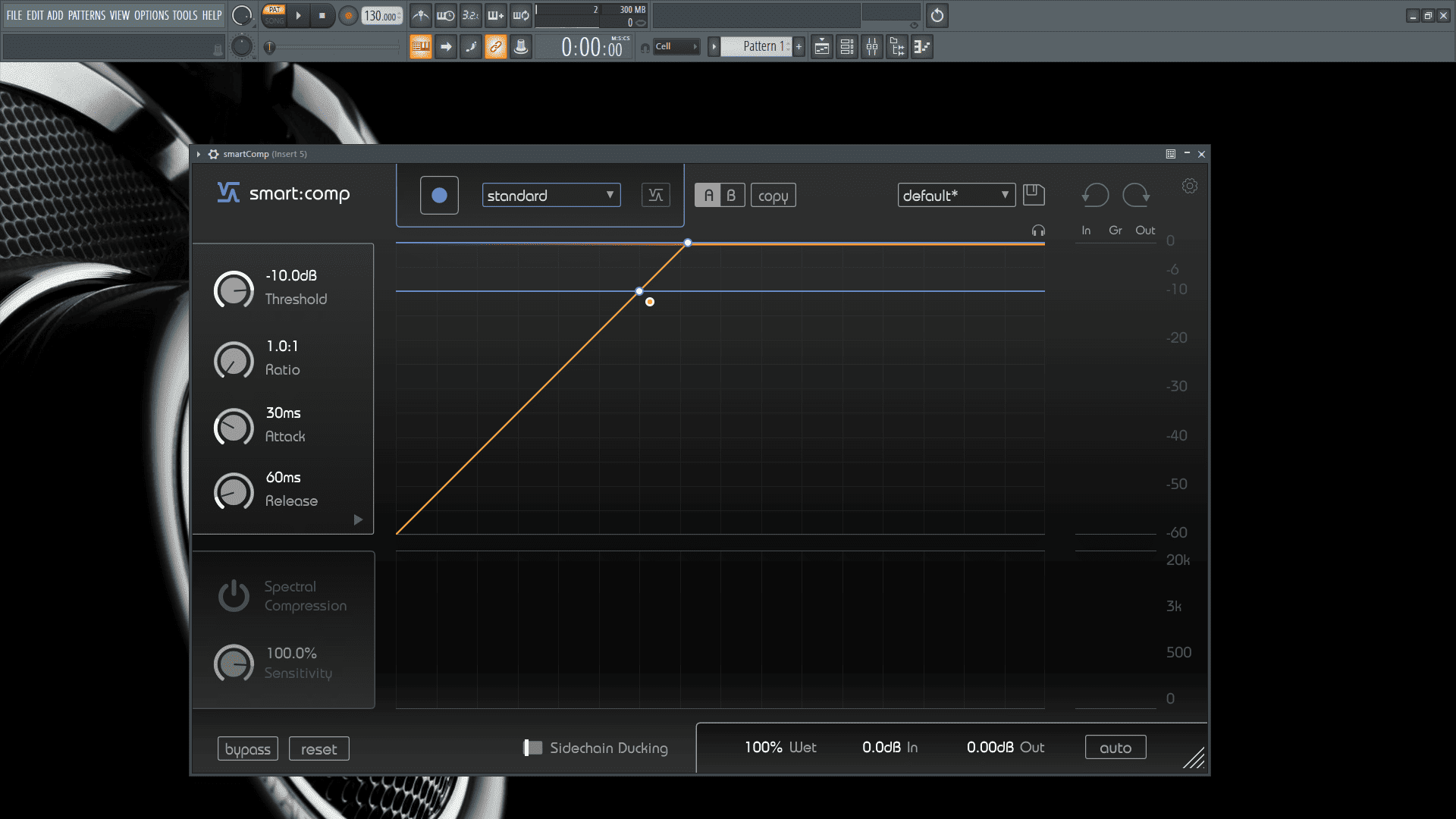1456x819 pixels.
Task: Click the step editing arrow icon
Action: point(446,47)
